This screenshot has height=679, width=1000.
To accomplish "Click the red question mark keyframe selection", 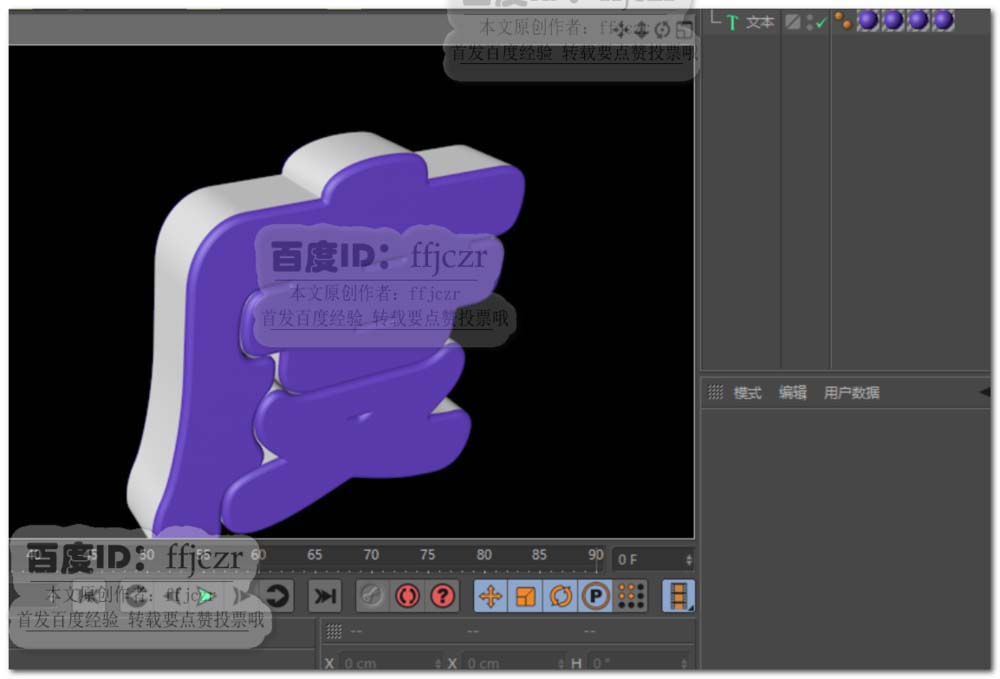I will 442,597.
